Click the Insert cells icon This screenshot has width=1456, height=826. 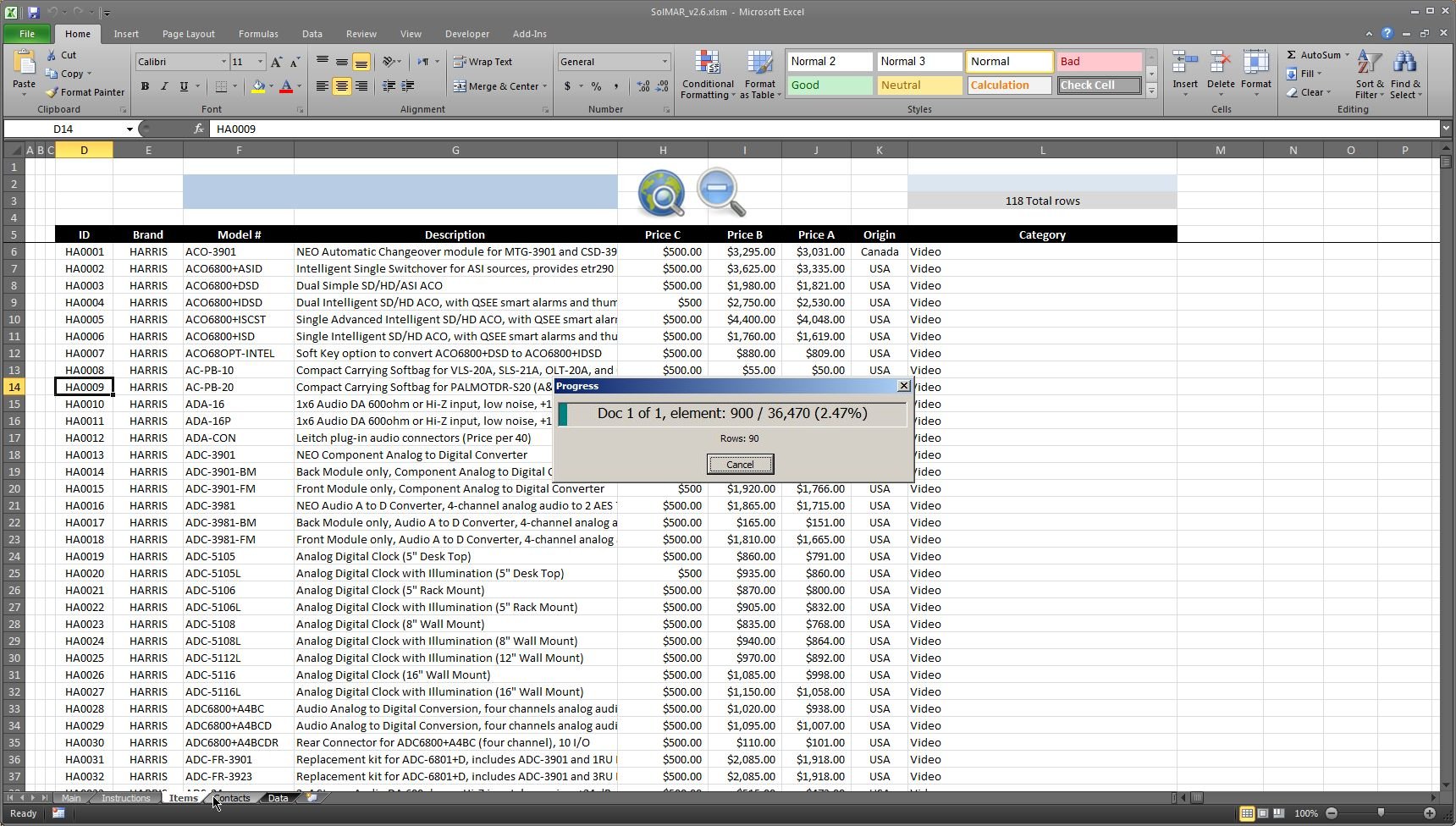tap(1185, 63)
